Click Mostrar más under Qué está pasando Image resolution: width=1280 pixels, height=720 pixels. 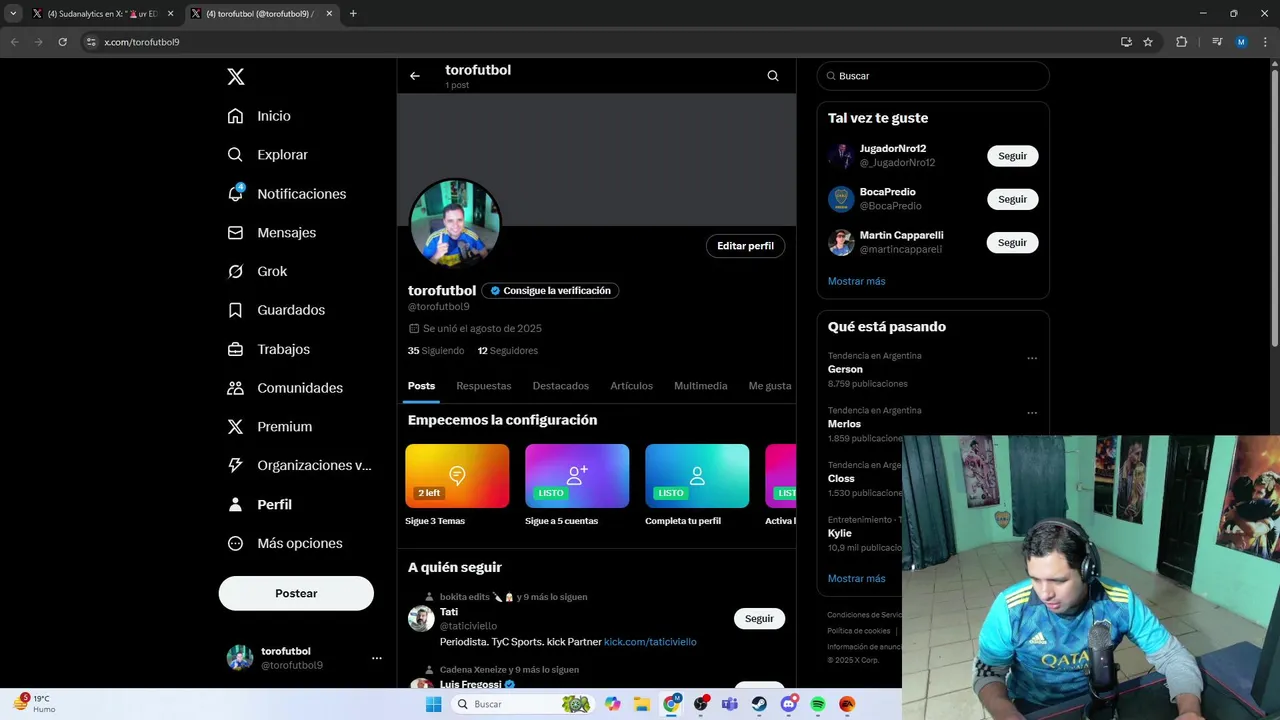point(856,578)
